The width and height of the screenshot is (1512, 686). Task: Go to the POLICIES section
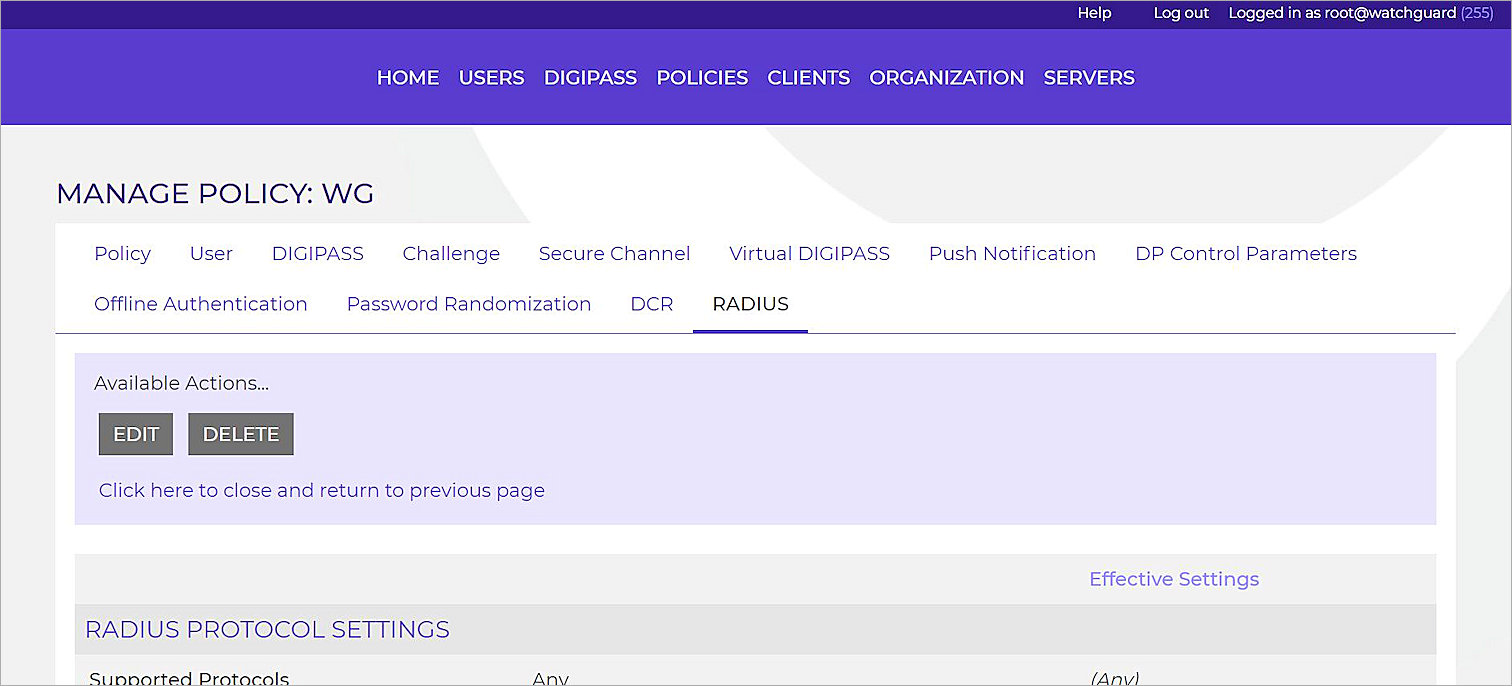[701, 77]
